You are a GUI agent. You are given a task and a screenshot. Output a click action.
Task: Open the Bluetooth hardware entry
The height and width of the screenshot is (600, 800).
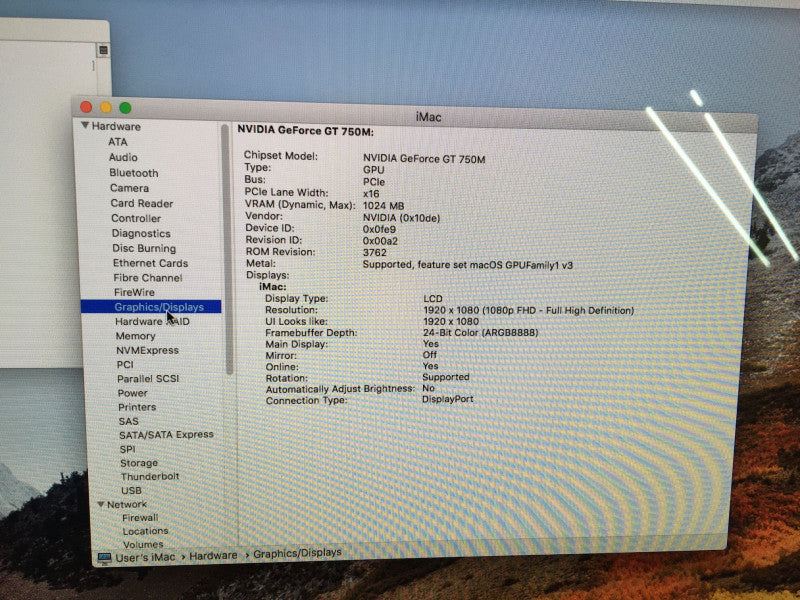click(134, 173)
